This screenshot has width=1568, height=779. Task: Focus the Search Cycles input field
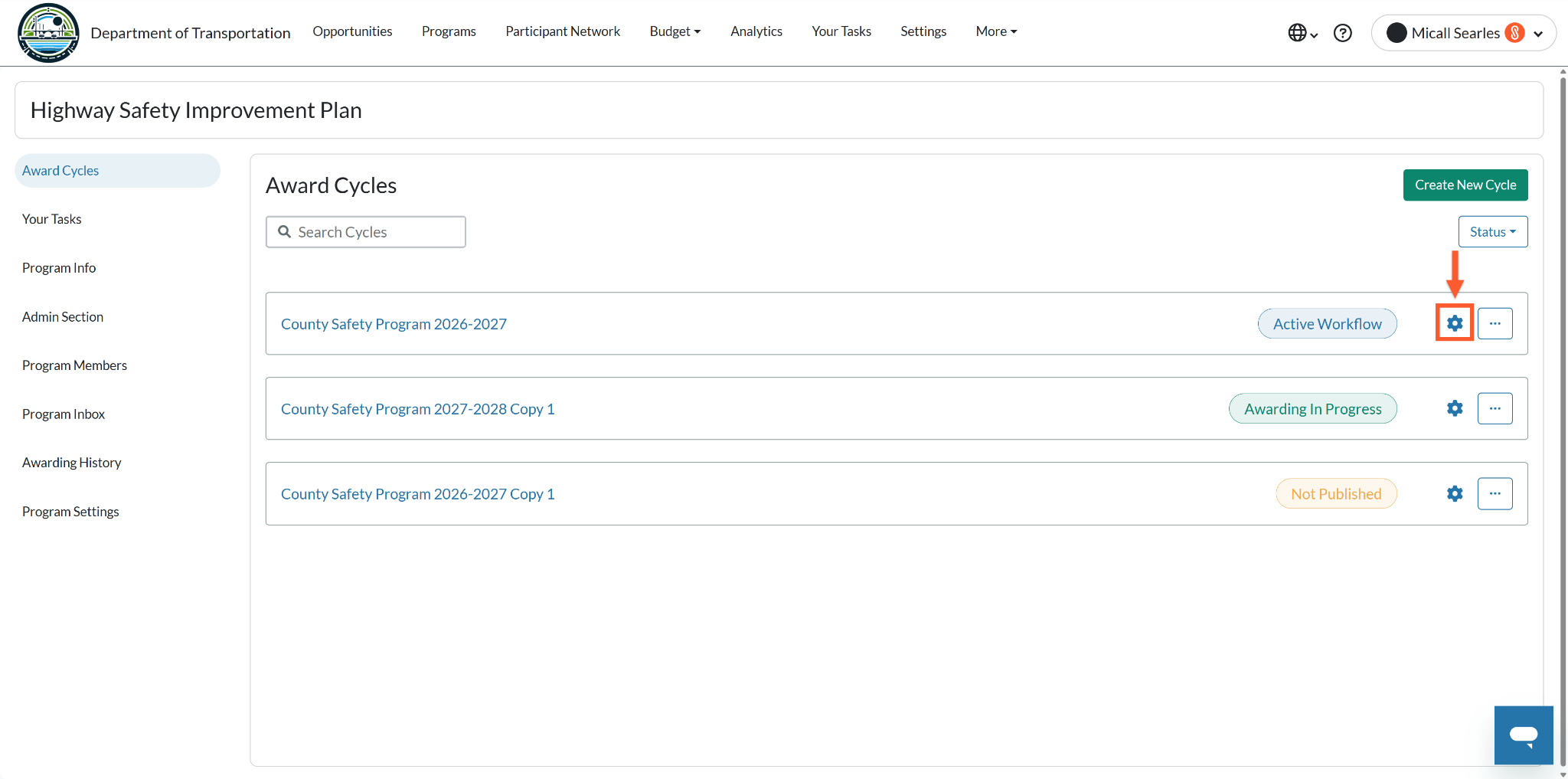point(366,232)
